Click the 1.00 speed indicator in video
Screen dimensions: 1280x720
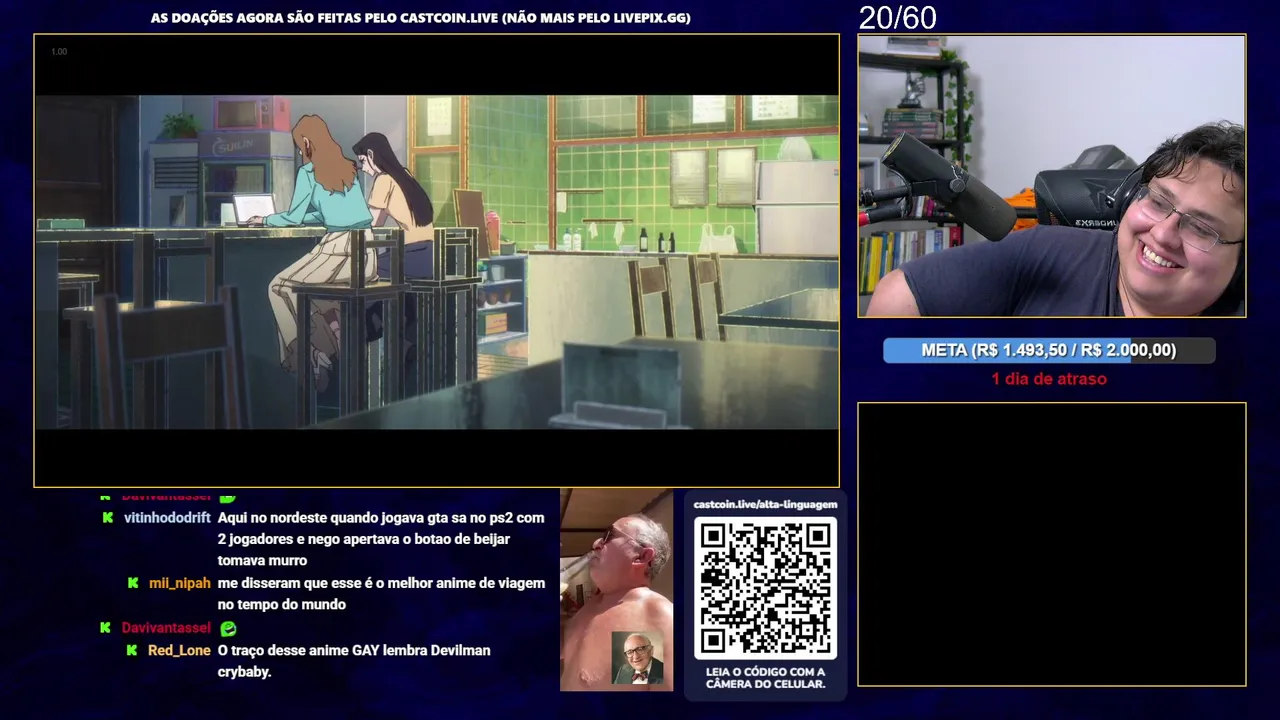(x=59, y=52)
